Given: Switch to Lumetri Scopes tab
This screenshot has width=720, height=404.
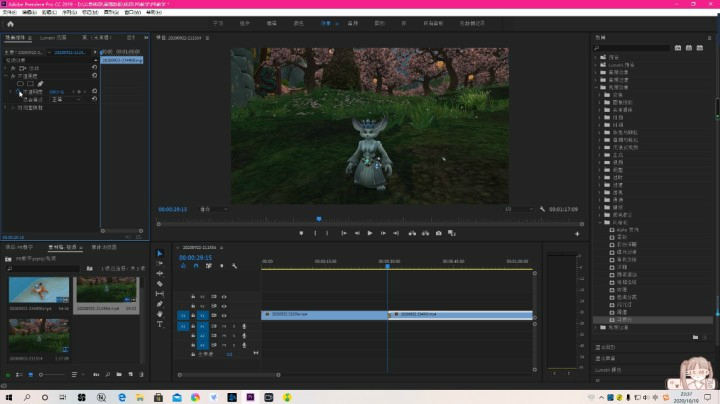Looking at the screenshot, I should pos(53,38).
